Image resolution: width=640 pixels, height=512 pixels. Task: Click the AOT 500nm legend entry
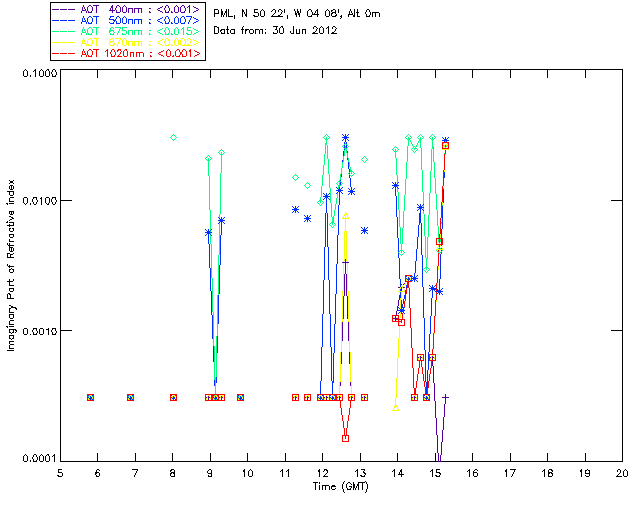[127, 20]
